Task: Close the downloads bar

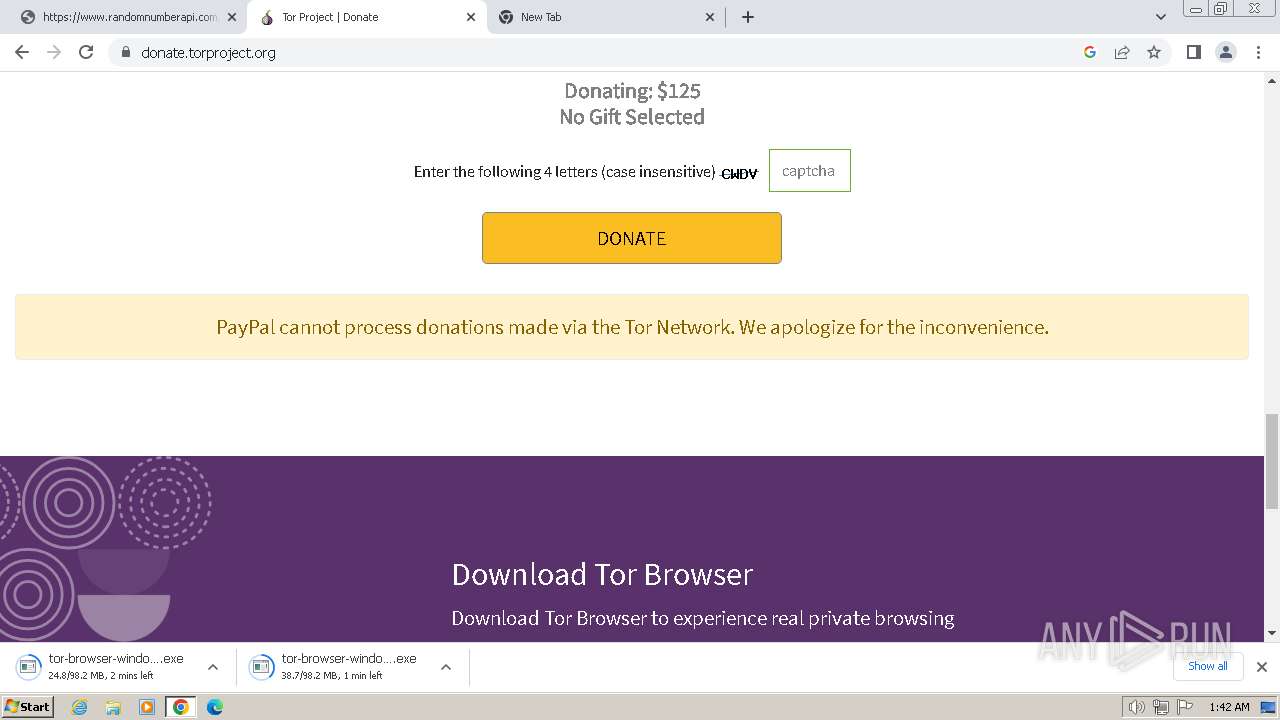Action: [x=1262, y=667]
